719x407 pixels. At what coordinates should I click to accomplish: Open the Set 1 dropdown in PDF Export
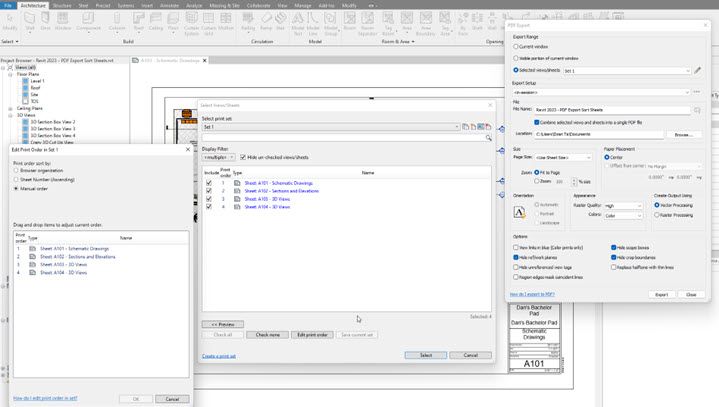tap(627, 71)
